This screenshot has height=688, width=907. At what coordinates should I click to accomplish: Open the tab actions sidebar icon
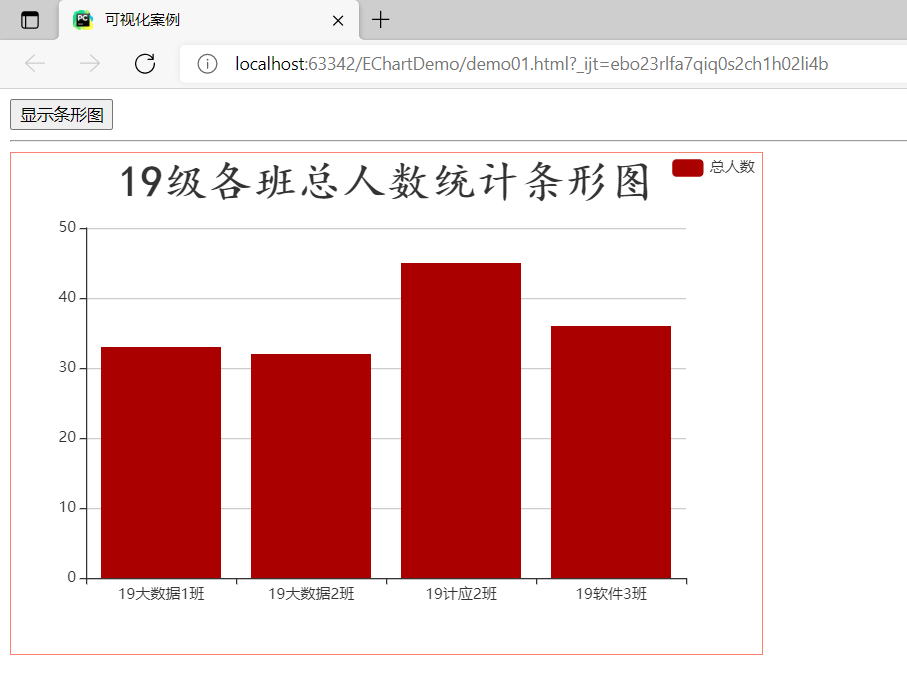coord(30,20)
